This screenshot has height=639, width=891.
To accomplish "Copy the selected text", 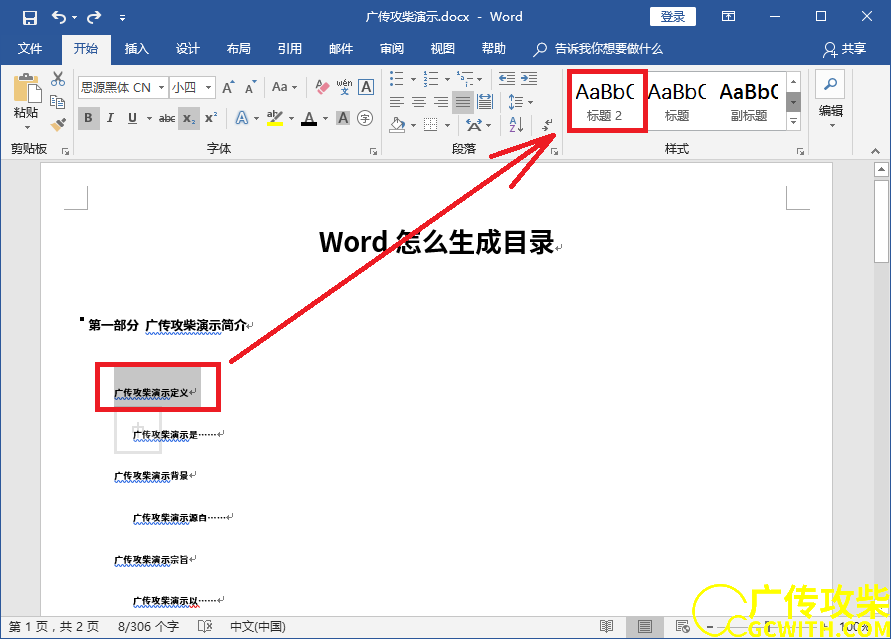I will coord(57,102).
